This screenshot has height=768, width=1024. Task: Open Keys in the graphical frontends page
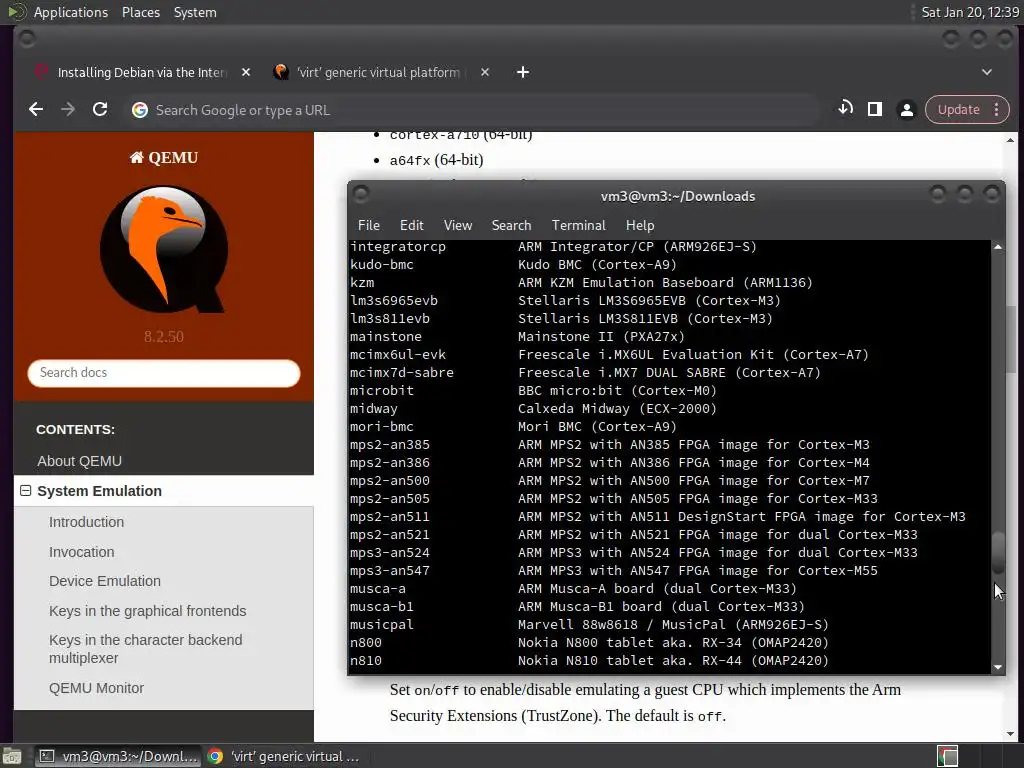148,611
